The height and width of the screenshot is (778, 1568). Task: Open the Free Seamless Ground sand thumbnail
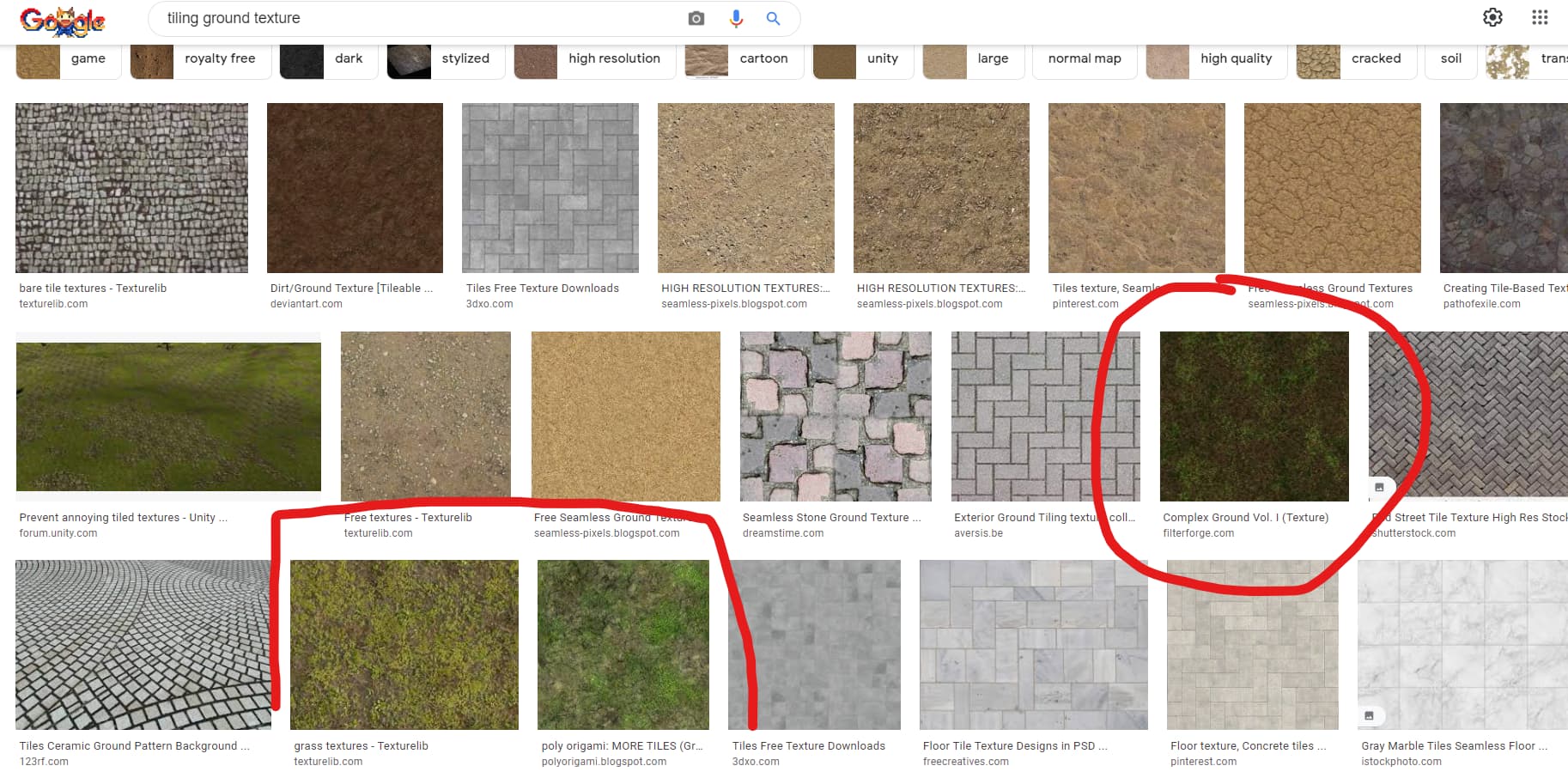tap(626, 416)
